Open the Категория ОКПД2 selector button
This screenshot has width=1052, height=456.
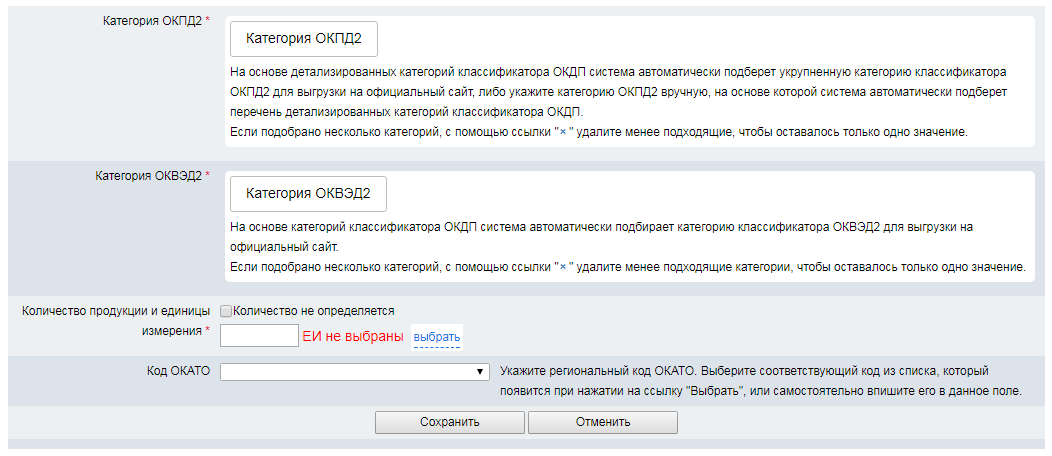303,41
